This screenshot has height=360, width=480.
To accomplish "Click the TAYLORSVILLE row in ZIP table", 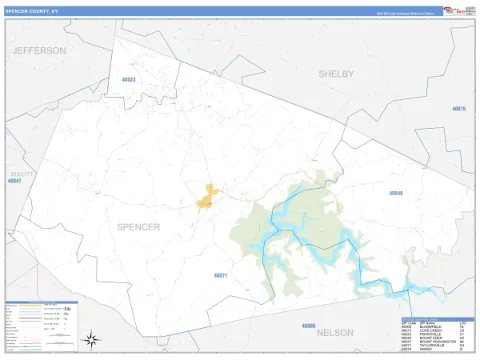I will [433, 345].
